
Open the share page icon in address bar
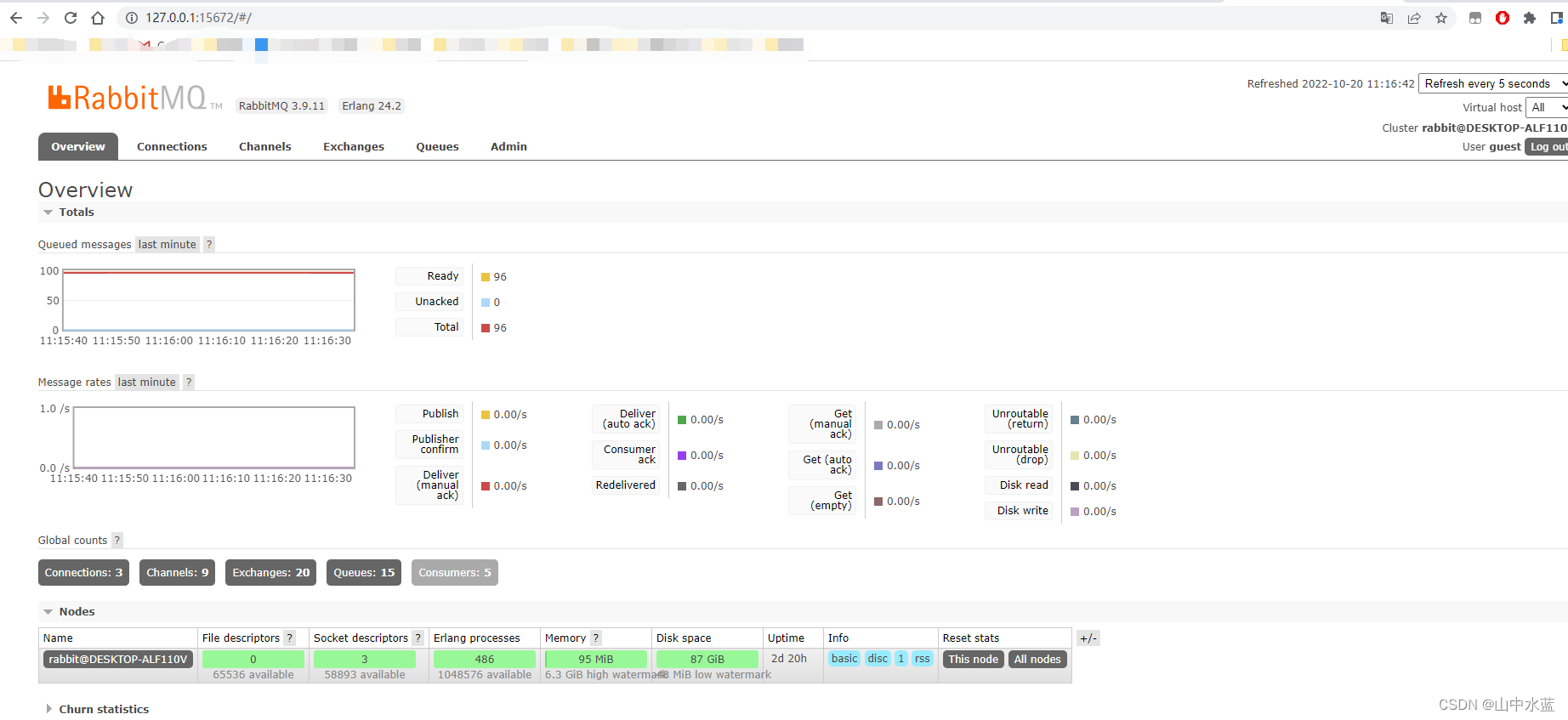[x=1414, y=18]
